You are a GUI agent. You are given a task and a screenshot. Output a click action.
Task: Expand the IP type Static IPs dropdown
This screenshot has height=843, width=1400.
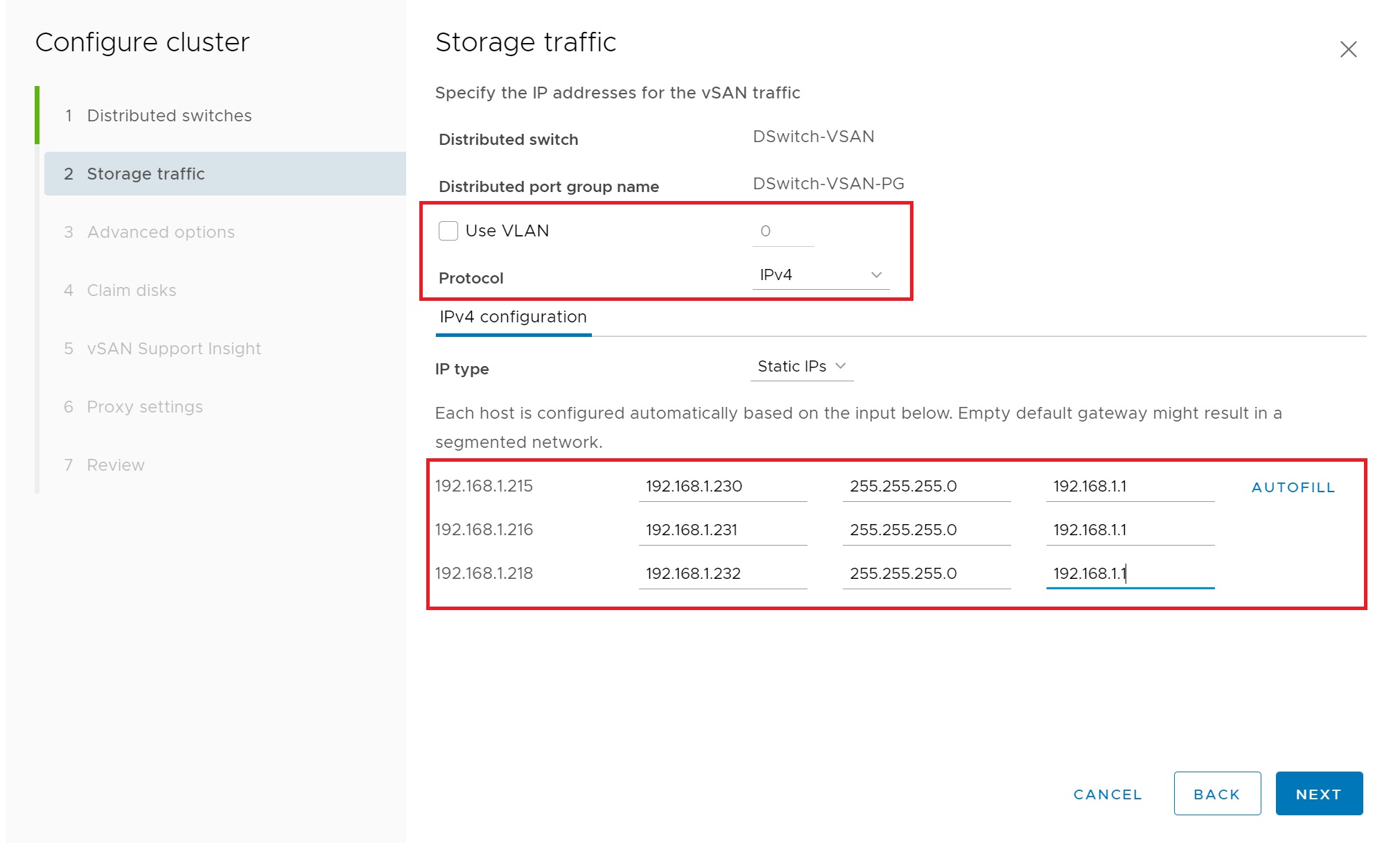pyautogui.click(x=801, y=367)
